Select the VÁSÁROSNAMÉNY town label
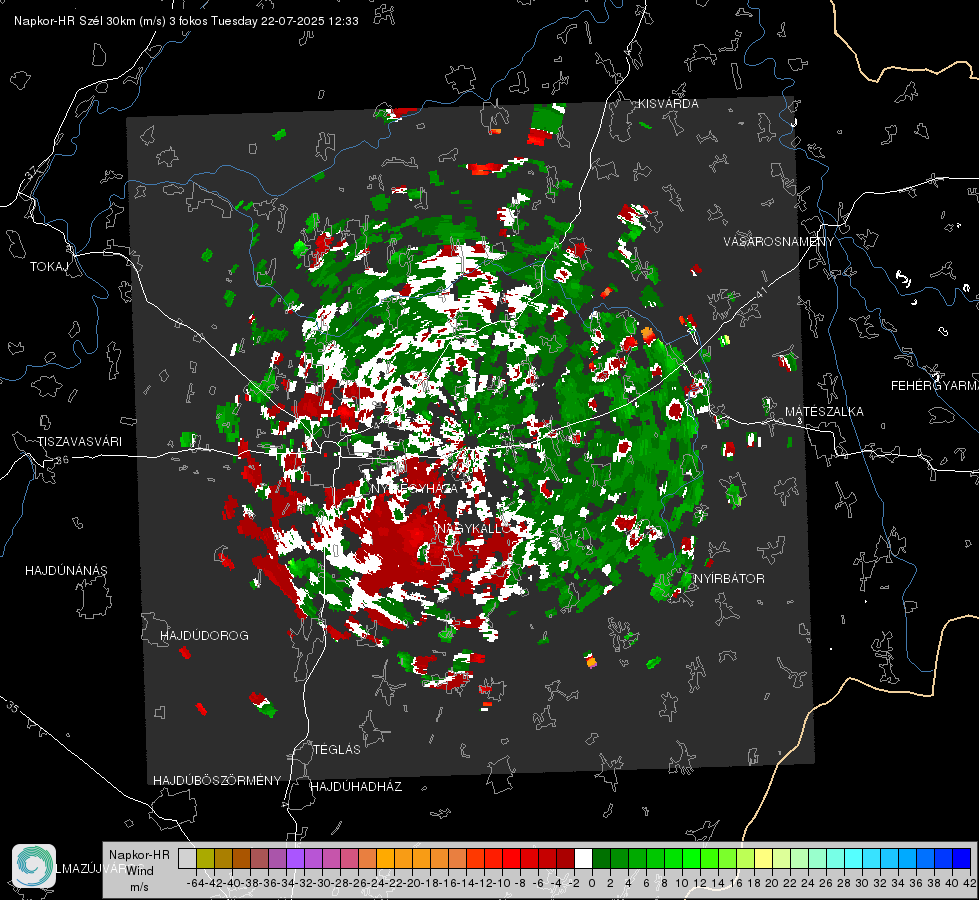This screenshot has width=979, height=900. 779,242
